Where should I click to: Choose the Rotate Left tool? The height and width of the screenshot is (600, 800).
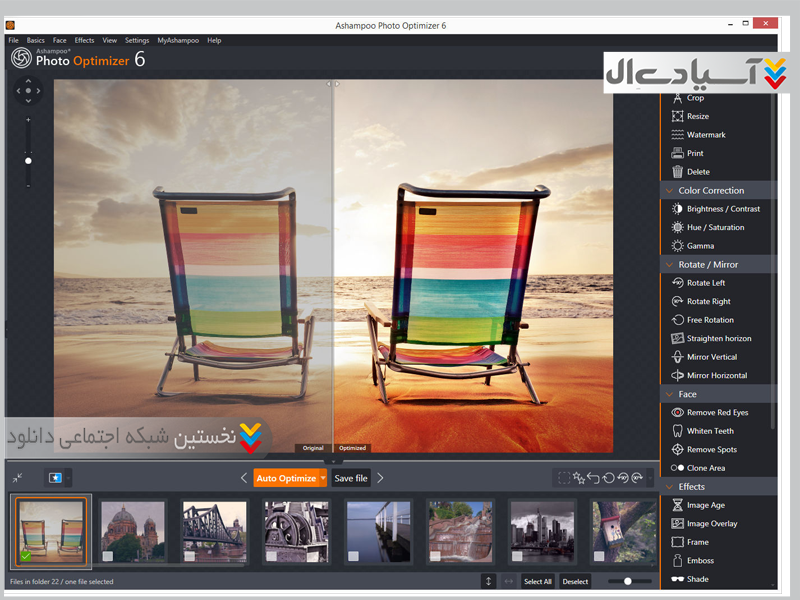(678, 283)
